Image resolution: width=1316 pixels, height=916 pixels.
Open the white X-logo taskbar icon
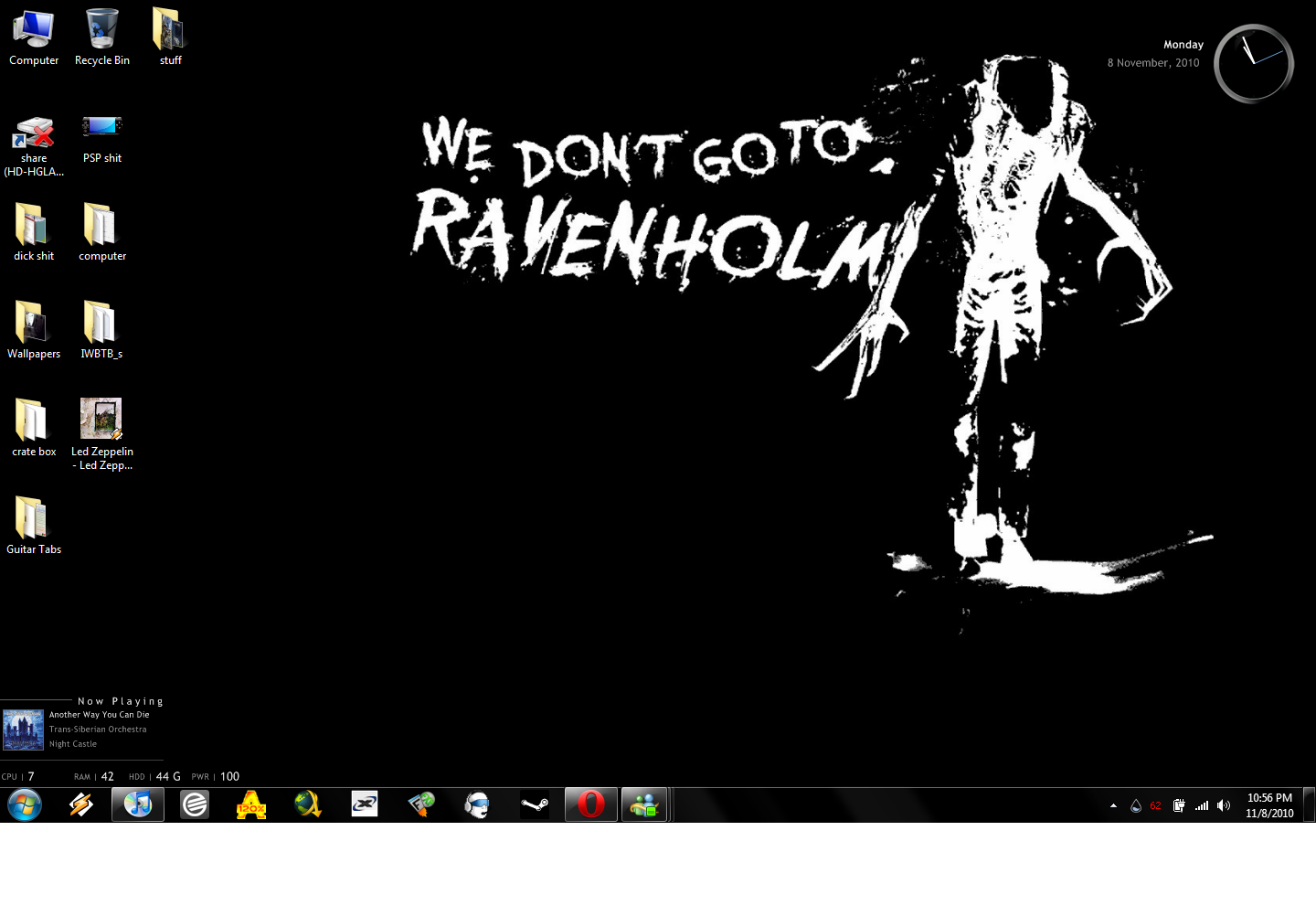365,804
